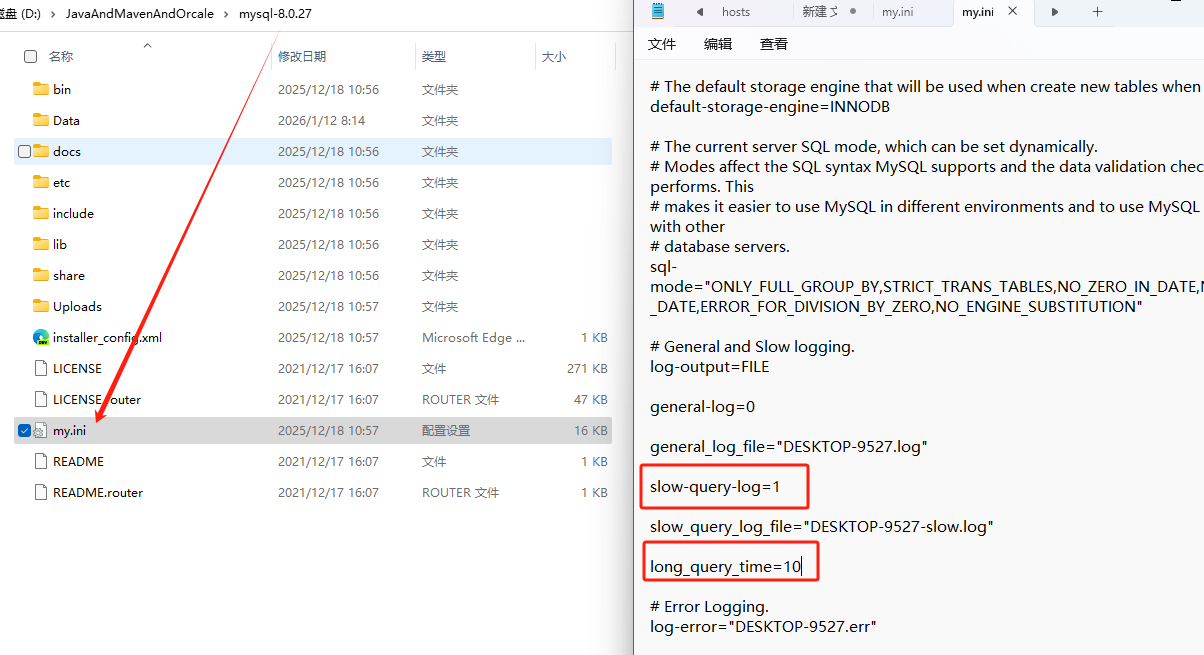
Task: Click the file name README.router
Action: pyautogui.click(x=98, y=492)
